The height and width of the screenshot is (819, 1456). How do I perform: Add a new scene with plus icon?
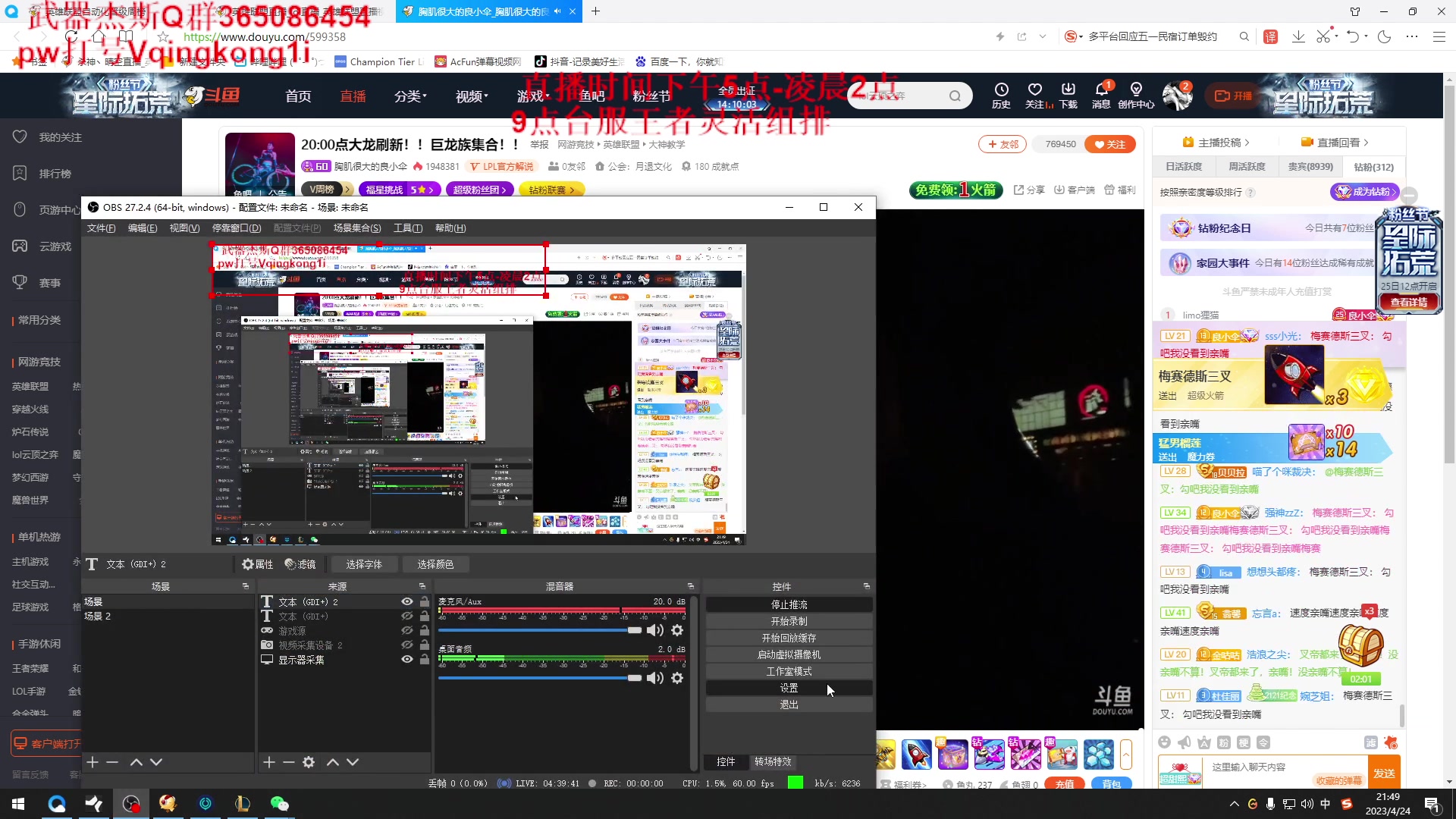pyautogui.click(x=93, y=762)
